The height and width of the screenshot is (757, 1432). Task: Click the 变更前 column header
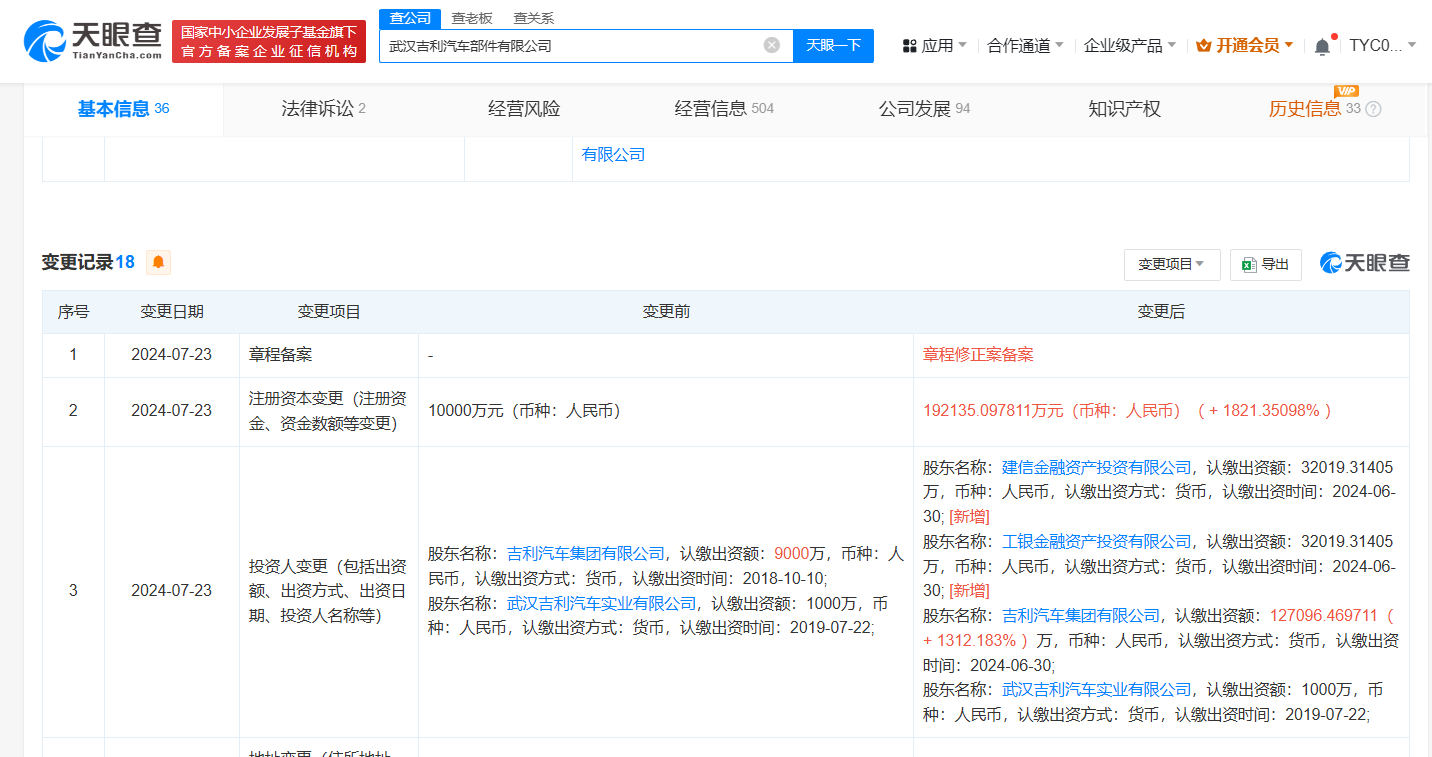coord(666,312)
